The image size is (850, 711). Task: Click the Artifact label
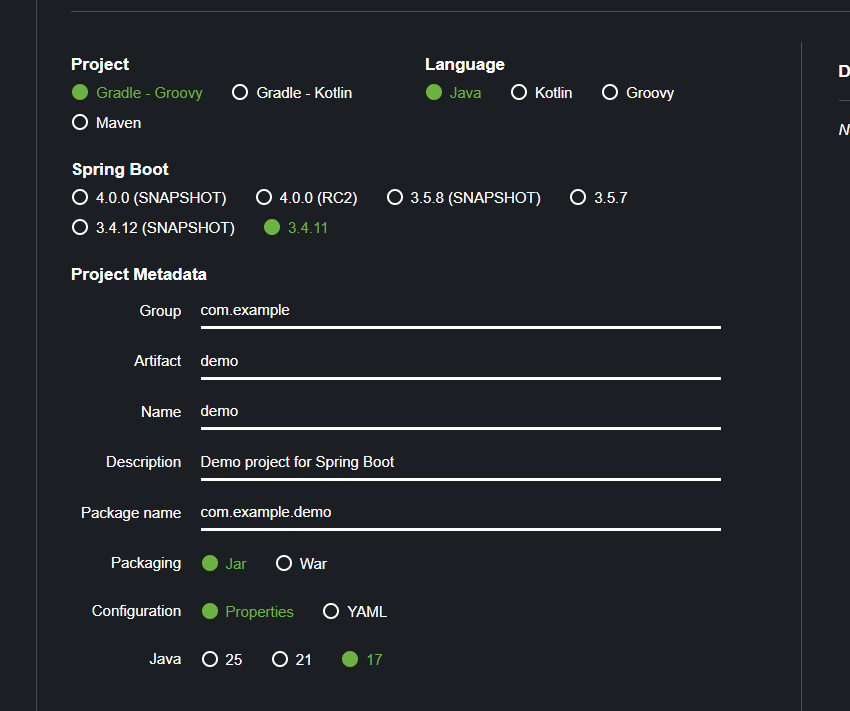click(x=158, y=361)
